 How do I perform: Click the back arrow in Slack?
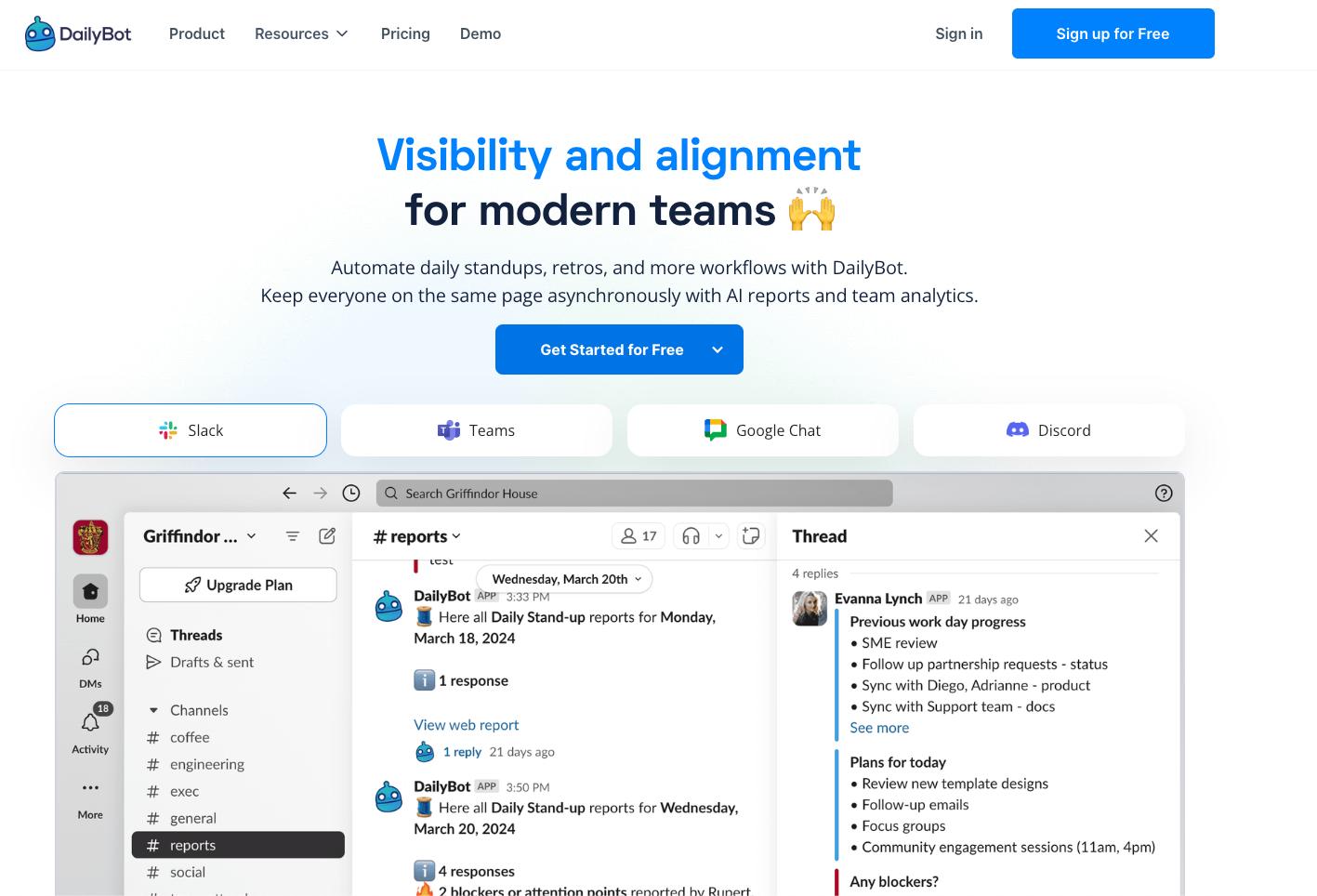(290, 494)
